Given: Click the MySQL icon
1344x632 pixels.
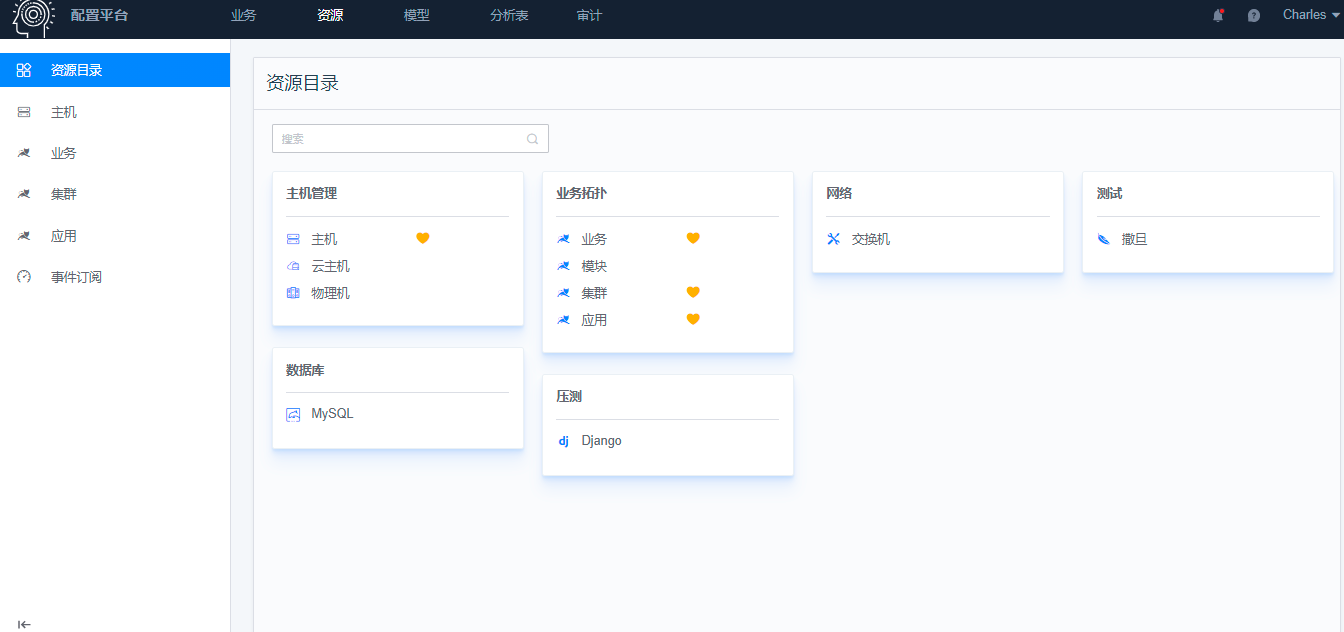Looking at the screenshot, I should pos(293,414).
